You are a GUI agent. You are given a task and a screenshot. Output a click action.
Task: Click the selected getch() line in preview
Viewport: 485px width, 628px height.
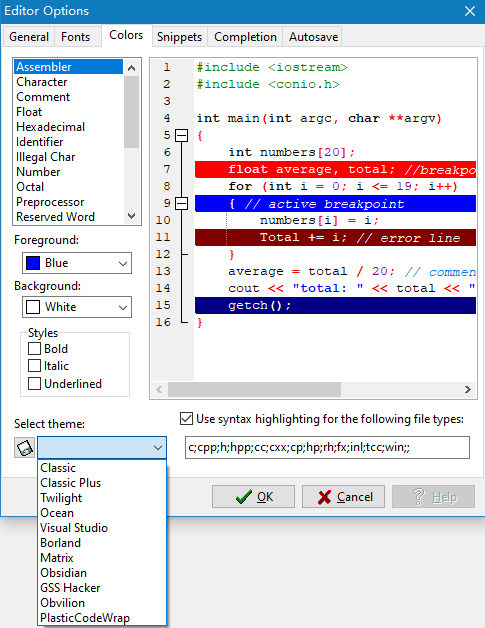pyautogui.click(x=335, y=306)
